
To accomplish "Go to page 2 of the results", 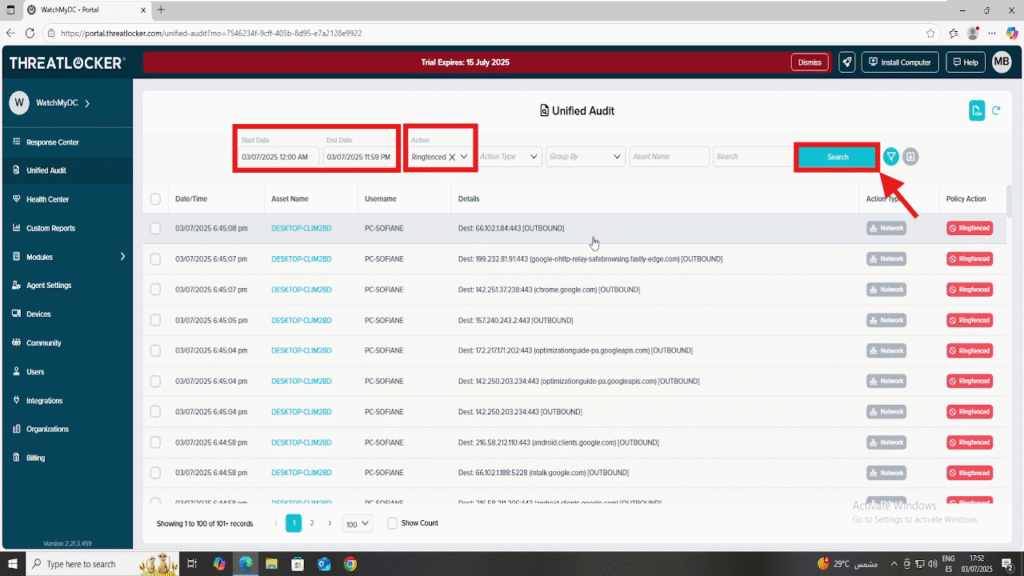I will click(312, 523).
